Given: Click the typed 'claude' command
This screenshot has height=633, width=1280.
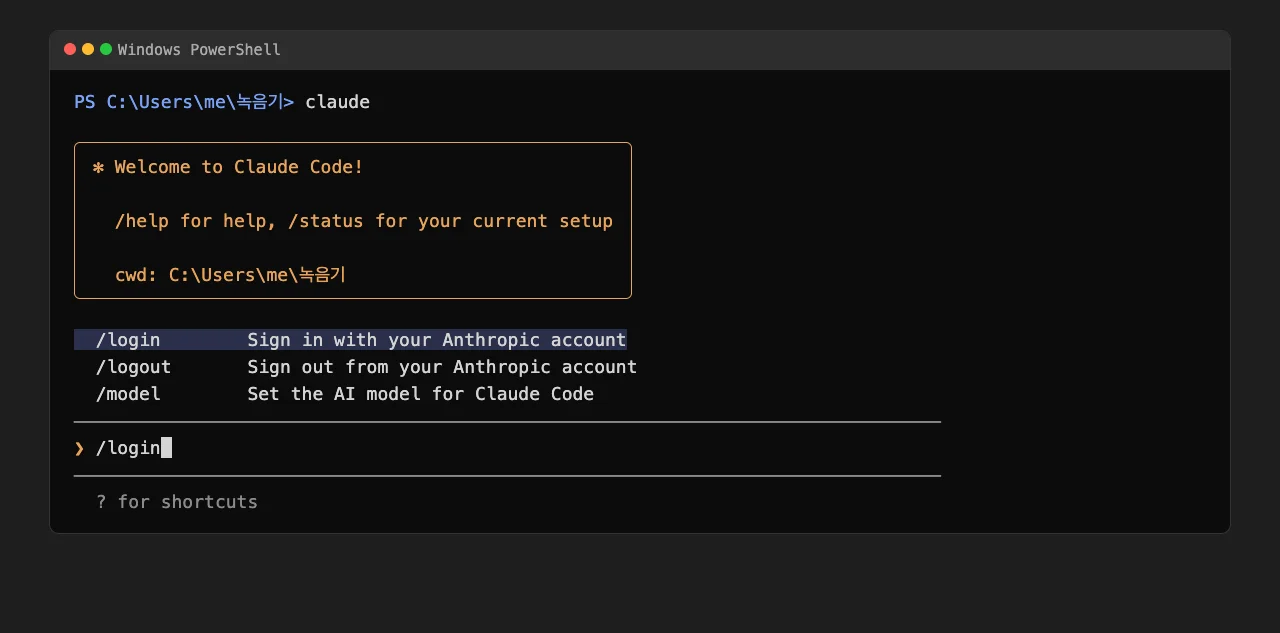Looking at the screenshot, I should click(x=337, y=102).
